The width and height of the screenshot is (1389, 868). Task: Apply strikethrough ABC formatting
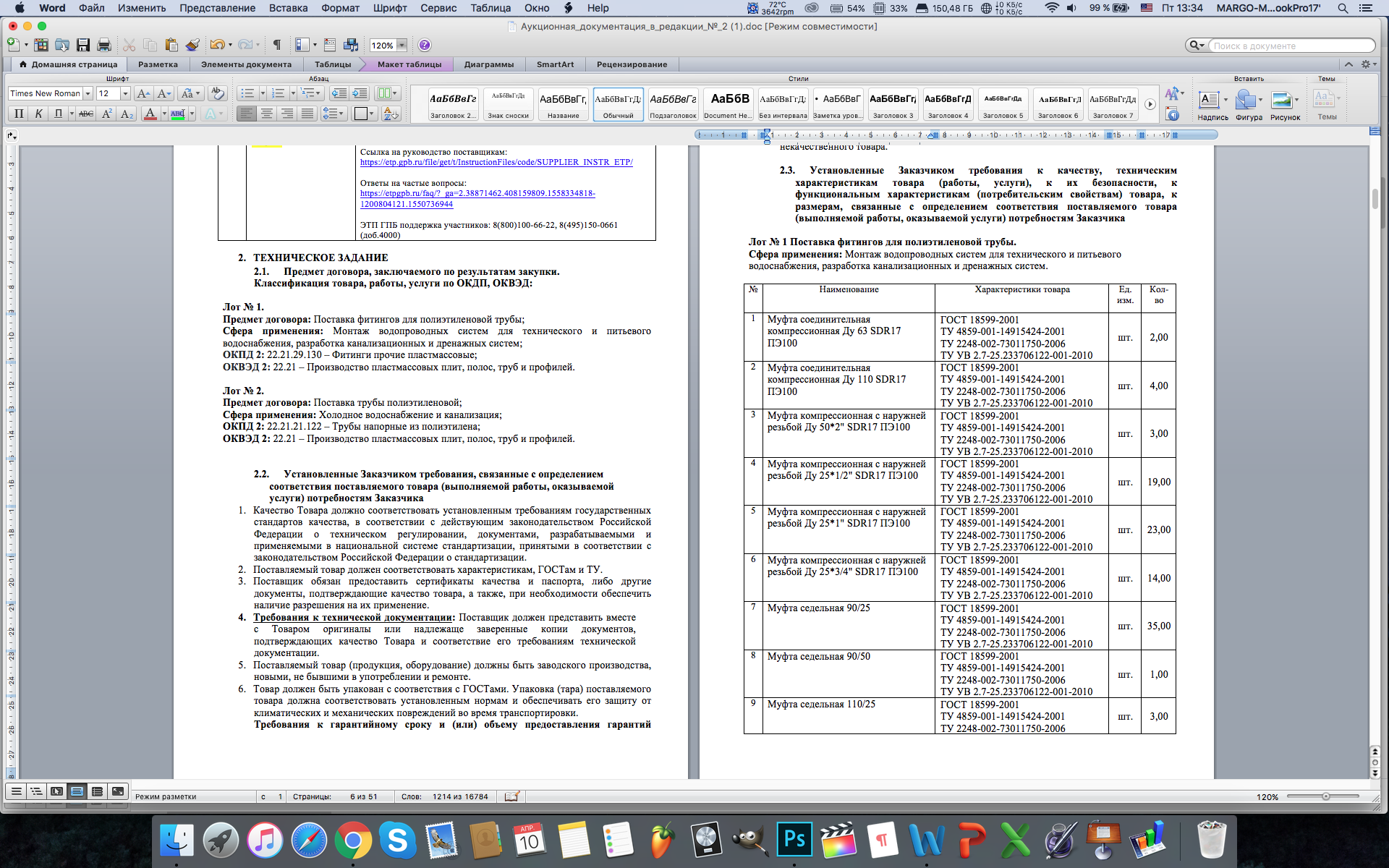coord(85,114)
